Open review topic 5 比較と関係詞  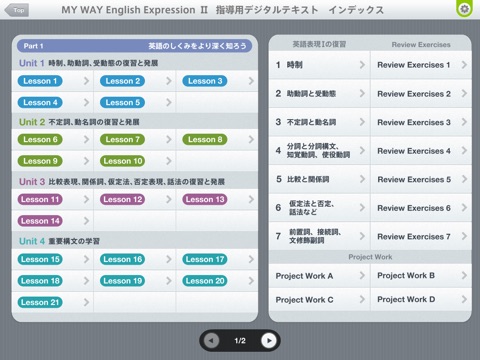[x=319, y=179]
